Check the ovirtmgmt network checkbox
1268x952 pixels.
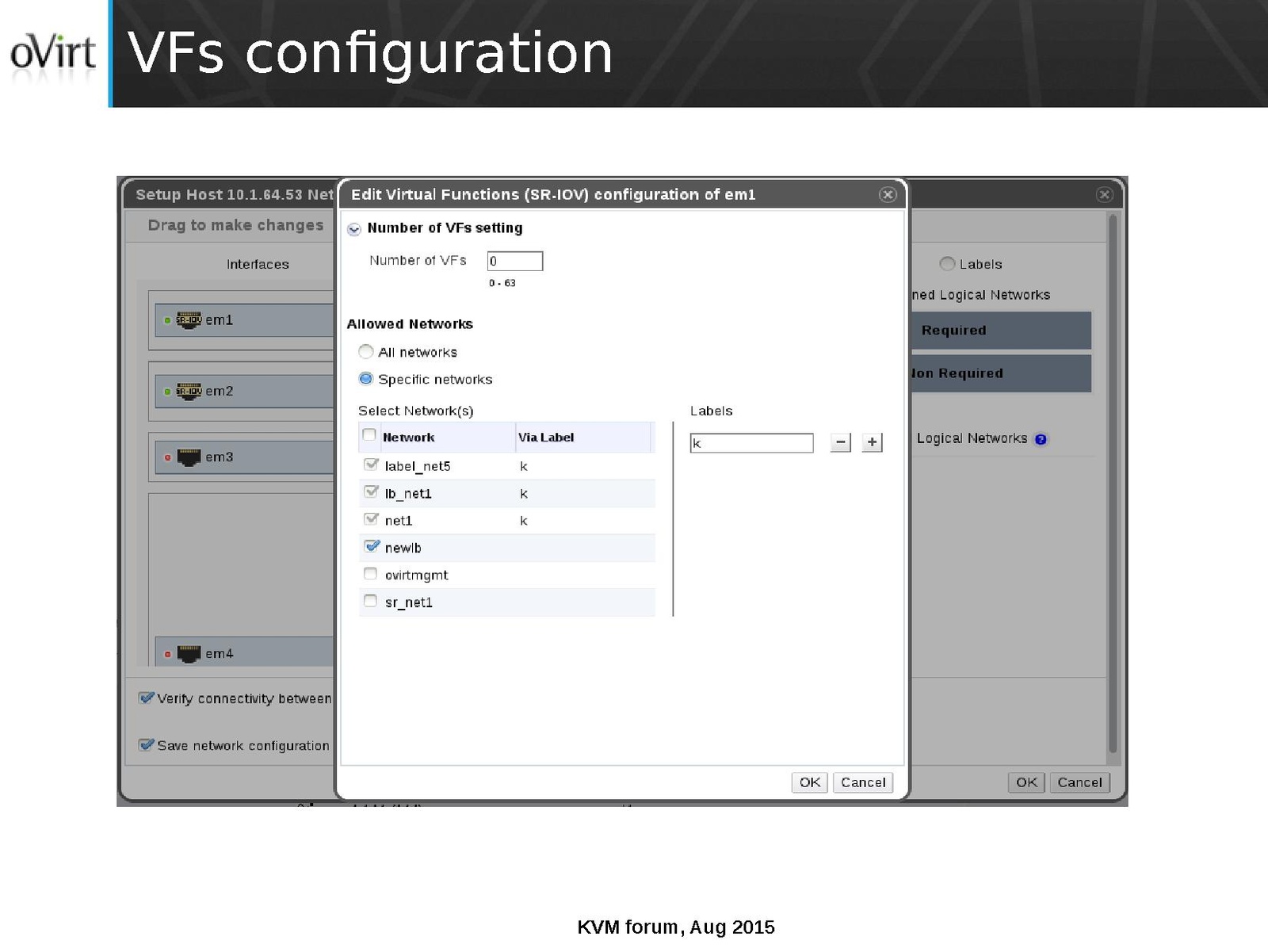(x=370, y=574)
